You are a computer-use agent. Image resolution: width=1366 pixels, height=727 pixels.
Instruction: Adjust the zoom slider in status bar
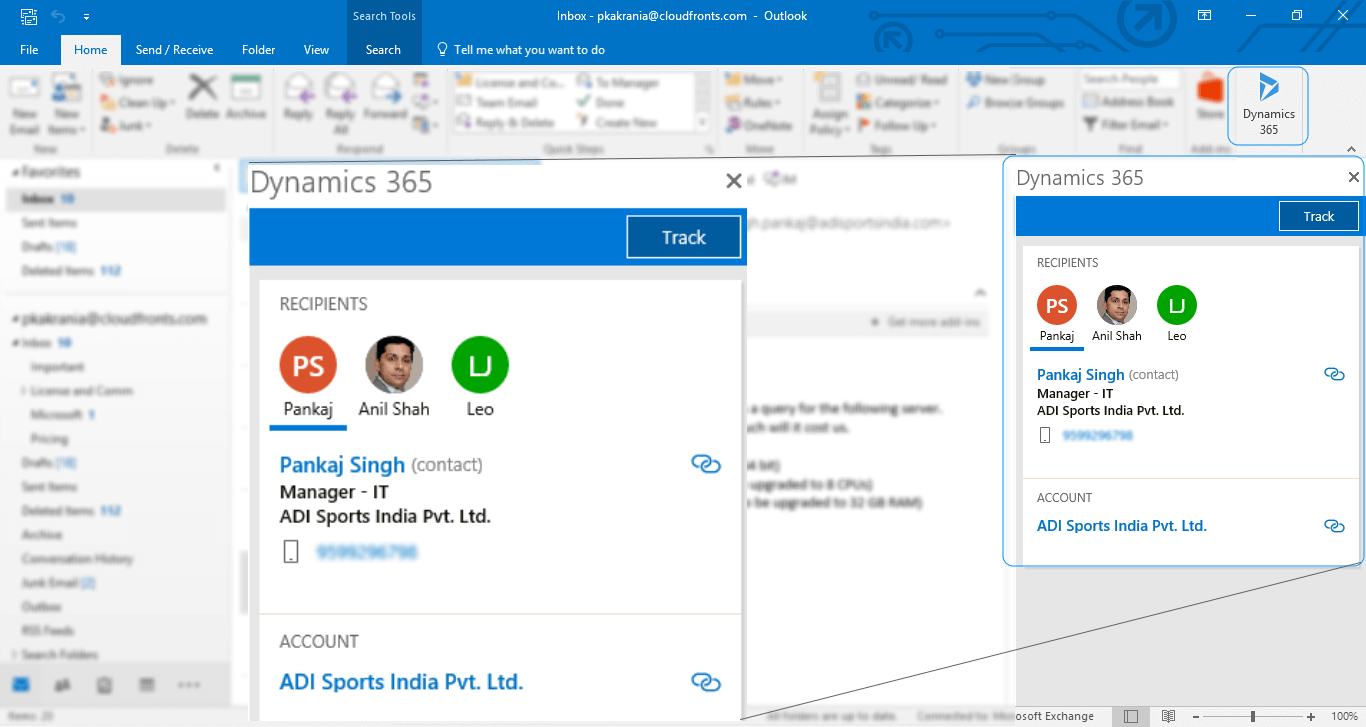[1254, 716]
